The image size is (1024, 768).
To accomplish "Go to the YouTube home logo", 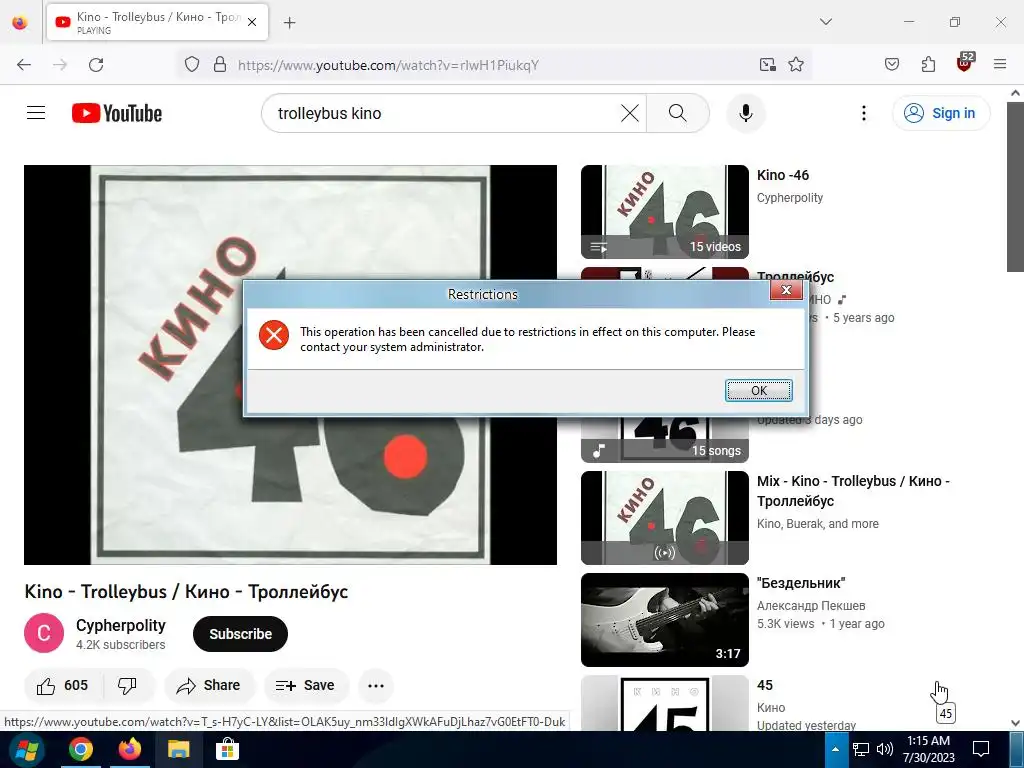I will [117, 113].
